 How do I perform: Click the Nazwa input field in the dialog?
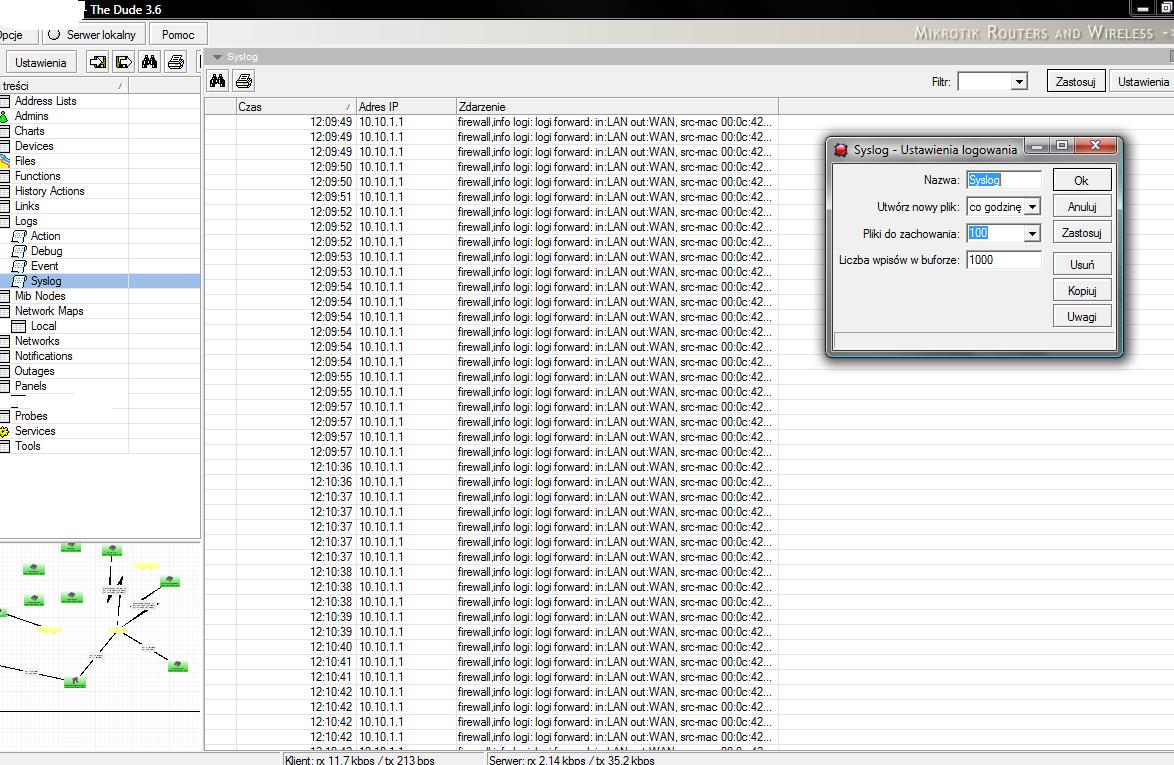[x=1003, y=180]
